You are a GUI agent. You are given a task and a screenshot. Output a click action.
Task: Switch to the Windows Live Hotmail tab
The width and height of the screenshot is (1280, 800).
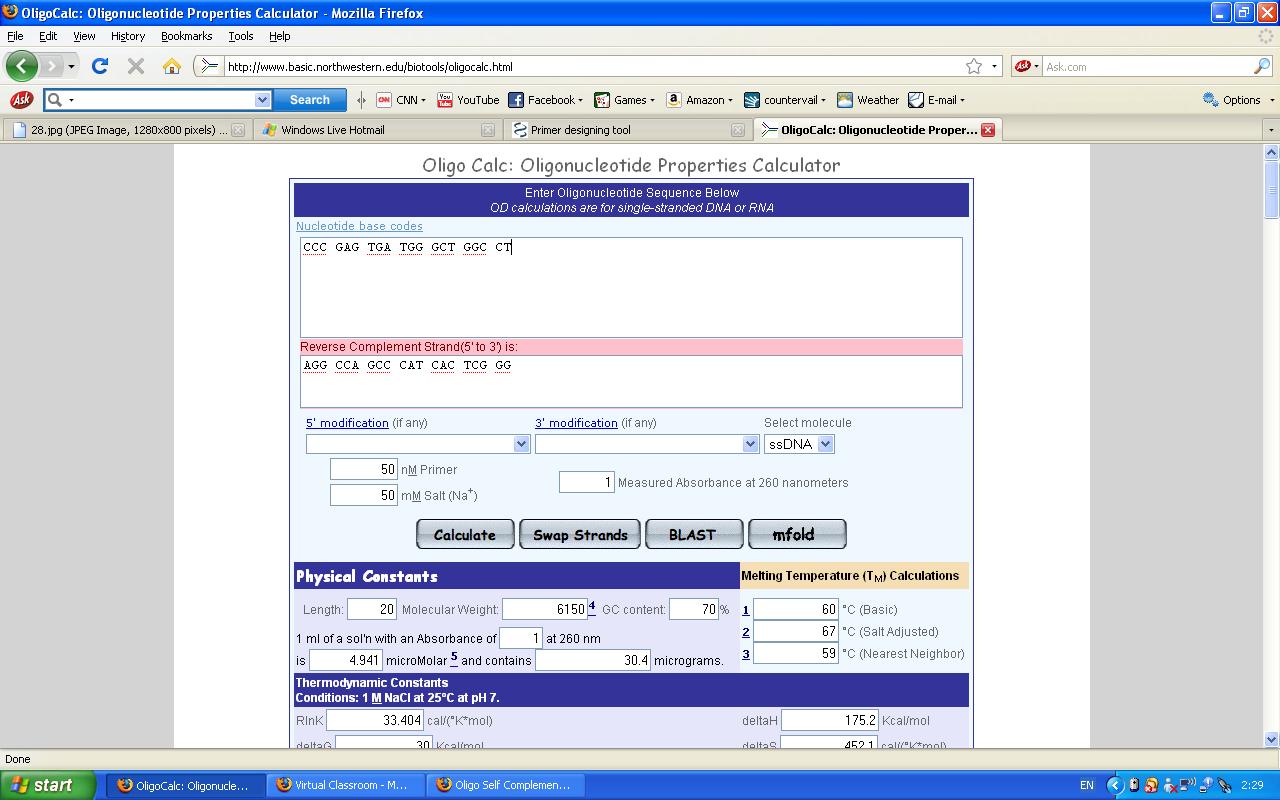[377, 130]
